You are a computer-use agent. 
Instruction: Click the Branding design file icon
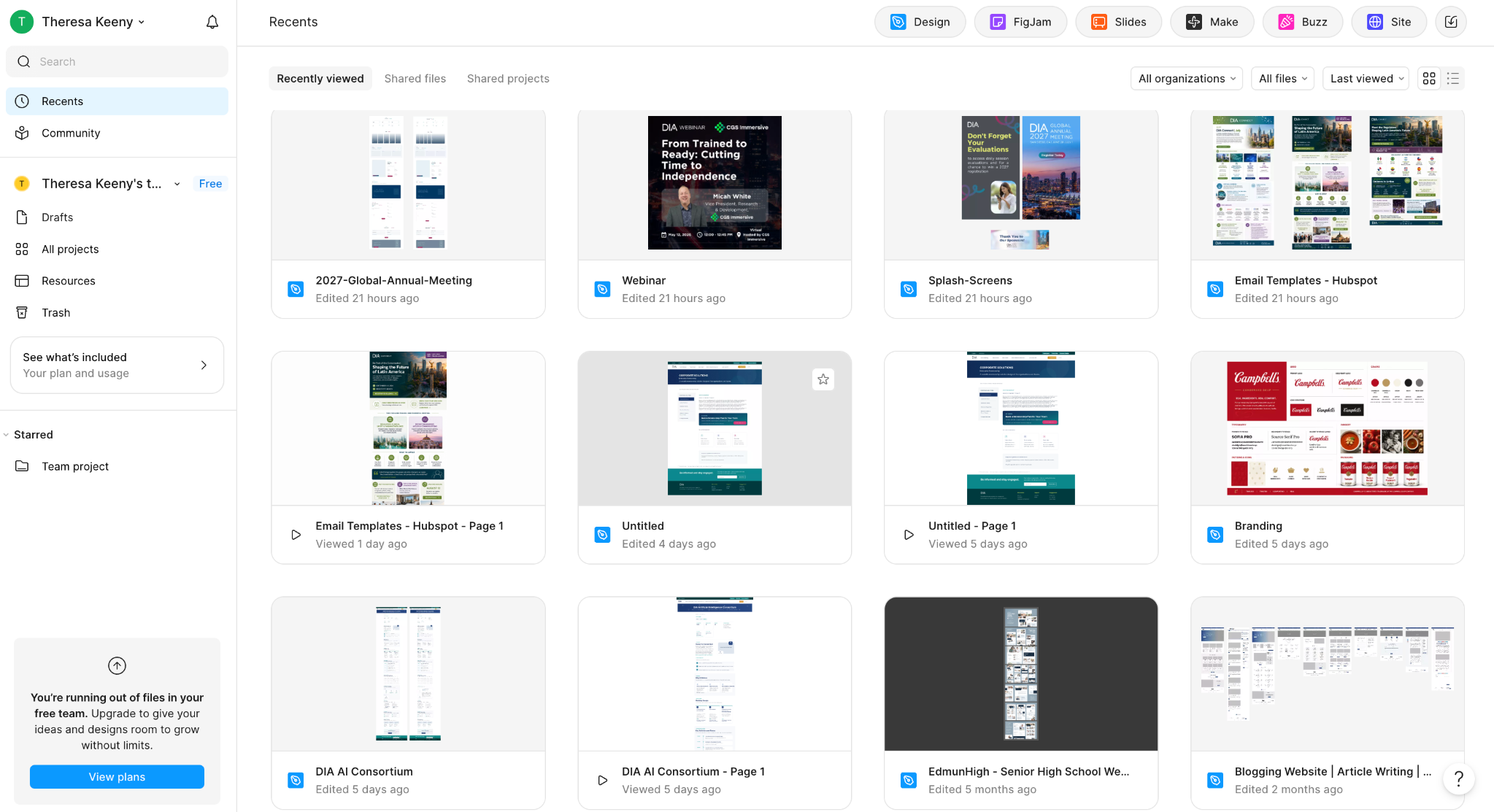point(1215,535)
